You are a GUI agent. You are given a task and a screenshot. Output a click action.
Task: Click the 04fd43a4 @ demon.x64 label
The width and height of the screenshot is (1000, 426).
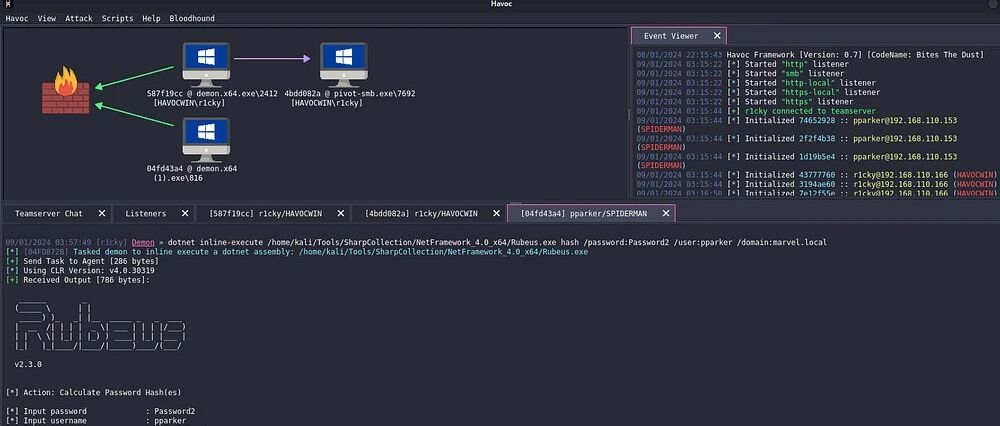click(x=192, y=168)
